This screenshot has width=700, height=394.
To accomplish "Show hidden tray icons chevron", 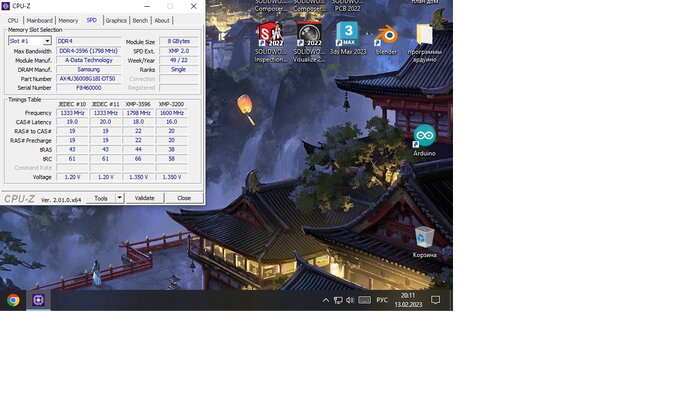I will click(326, 300).
